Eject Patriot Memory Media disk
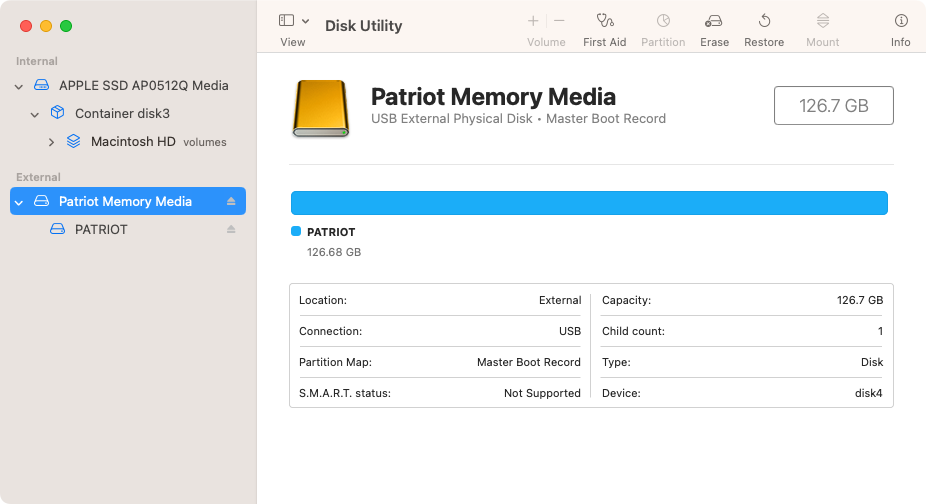 (x=231, y=201)
